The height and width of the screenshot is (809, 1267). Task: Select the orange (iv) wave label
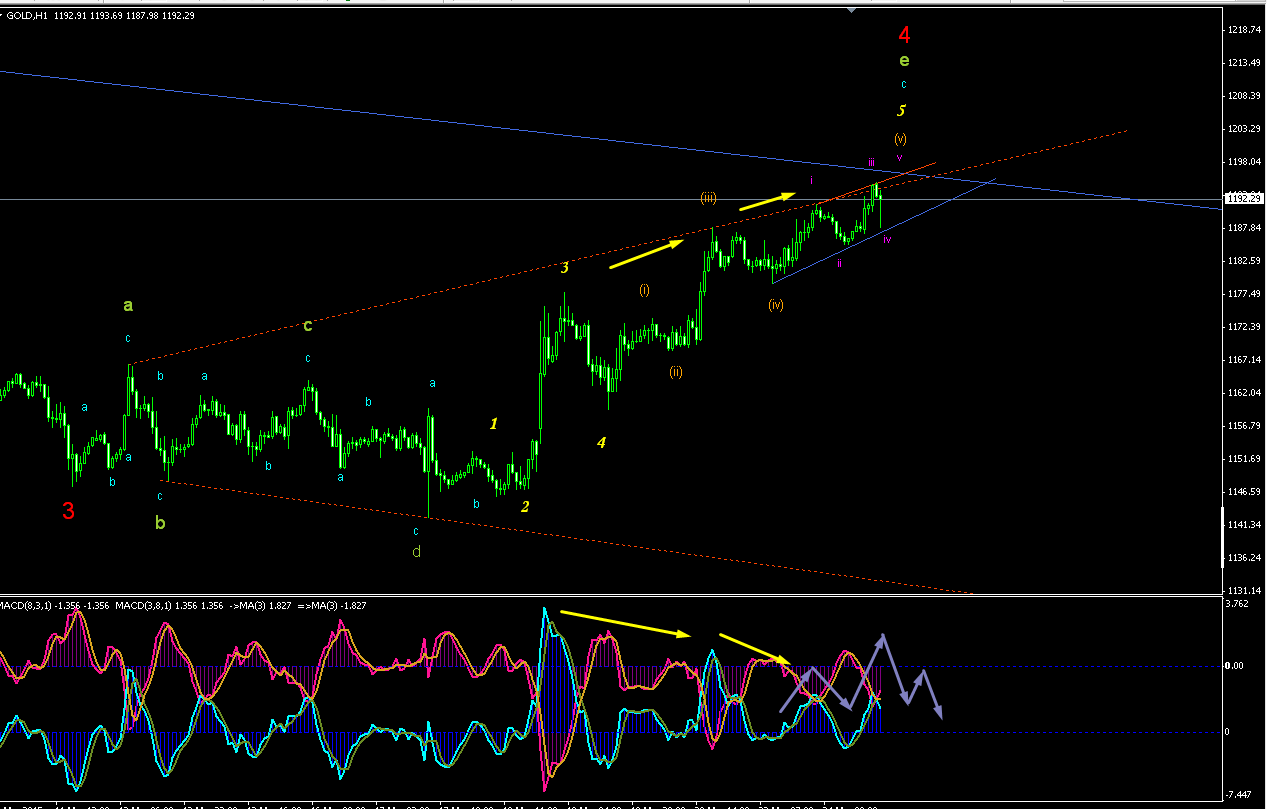point(776,304)
